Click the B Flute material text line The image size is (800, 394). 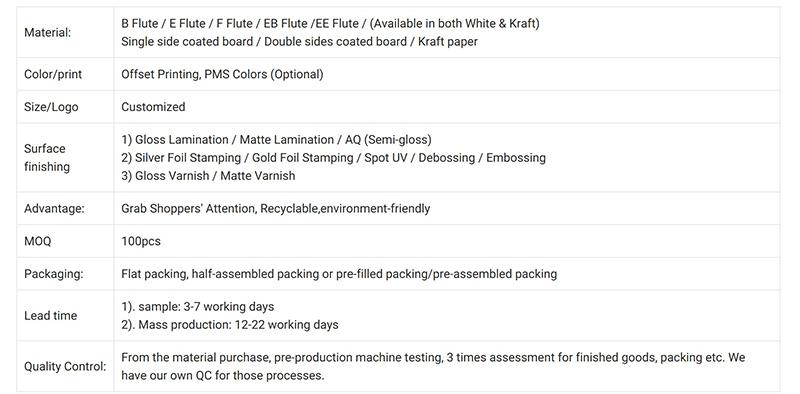tap(330, 23)
